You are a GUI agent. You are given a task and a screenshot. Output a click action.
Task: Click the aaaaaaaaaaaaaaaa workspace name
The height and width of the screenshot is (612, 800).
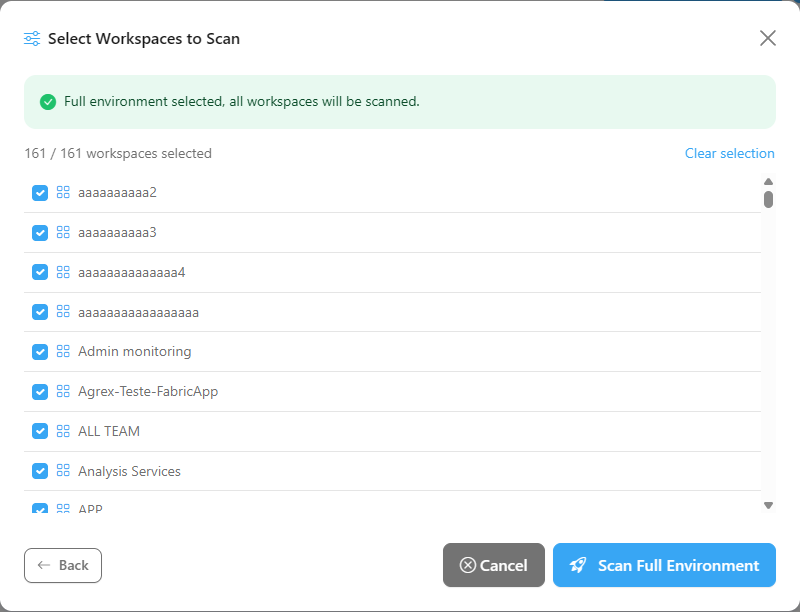138,313
